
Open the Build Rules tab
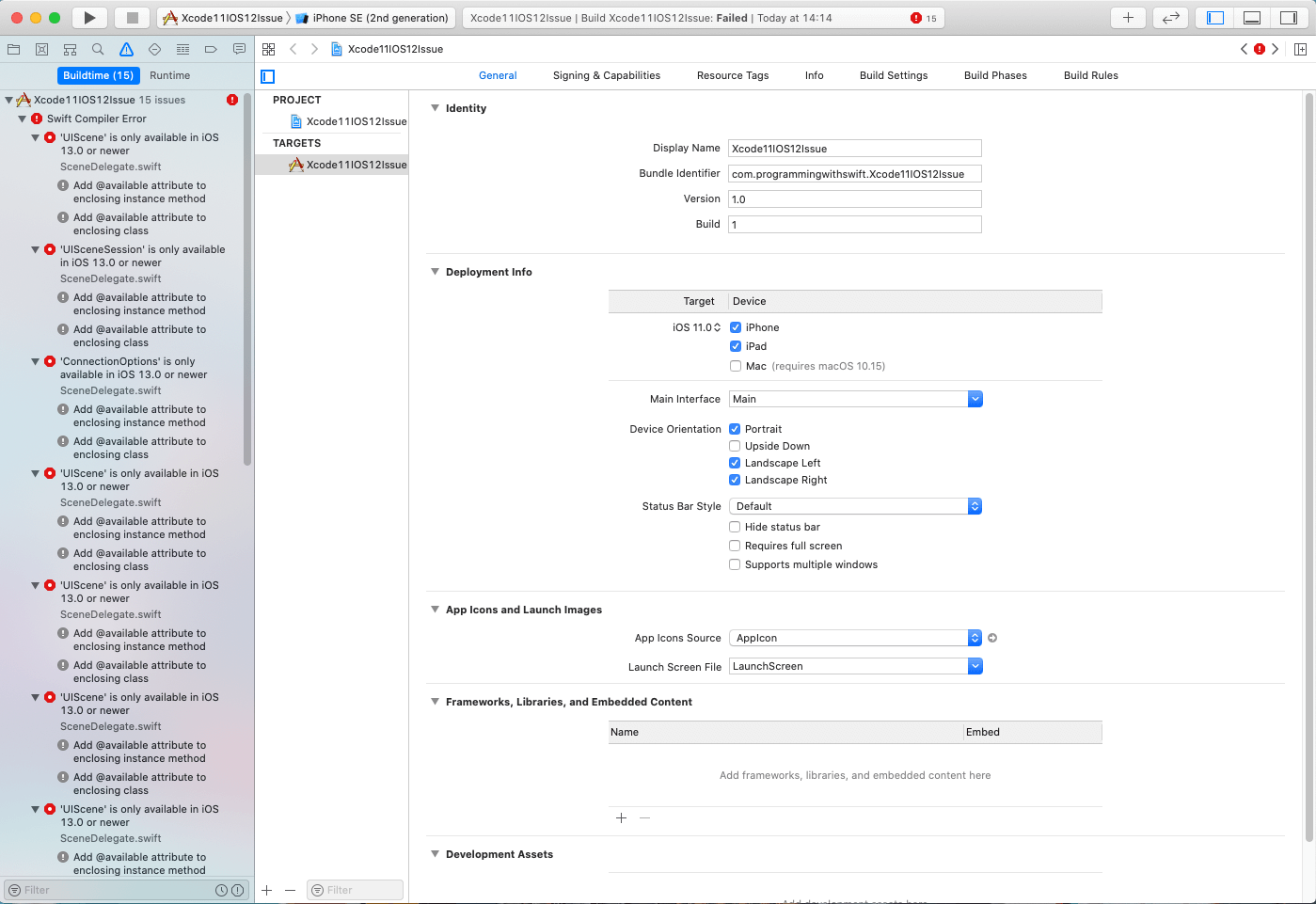[x=1091, y=75]
